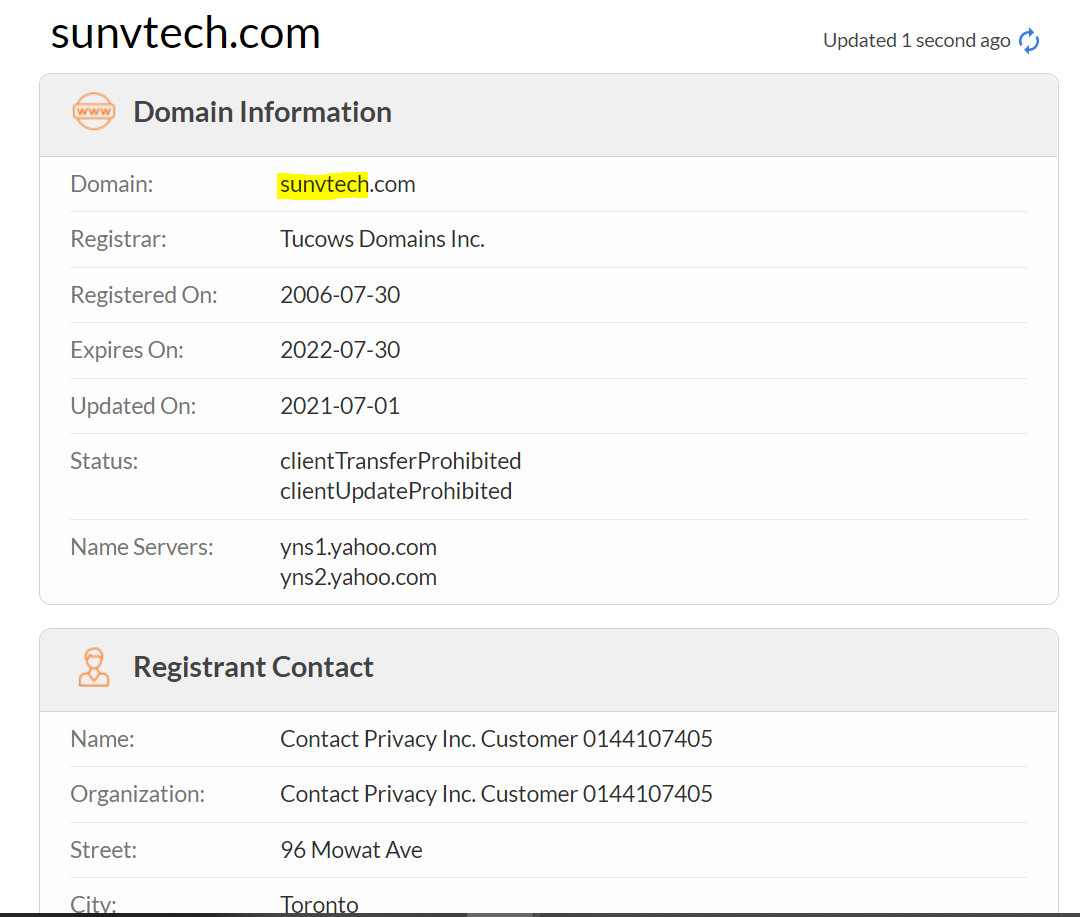The width and height of the screenshot is (1080, 917).
Task: Click the sunvtech.com page heading
Action: [x=185, y=33]
